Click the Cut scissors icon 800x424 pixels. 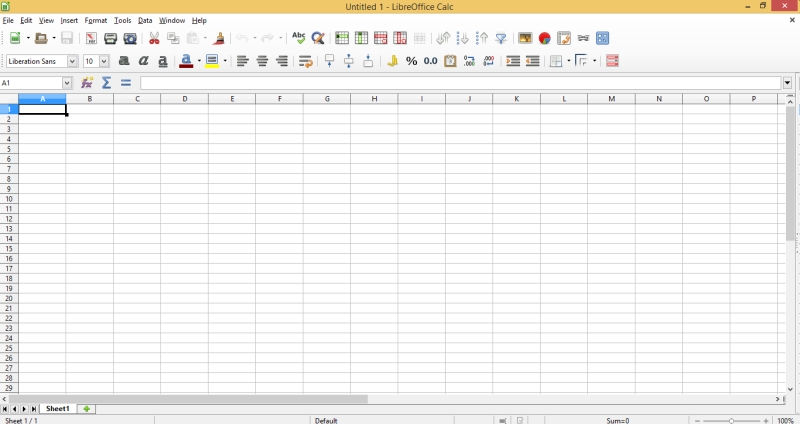[x=154, y=38]
